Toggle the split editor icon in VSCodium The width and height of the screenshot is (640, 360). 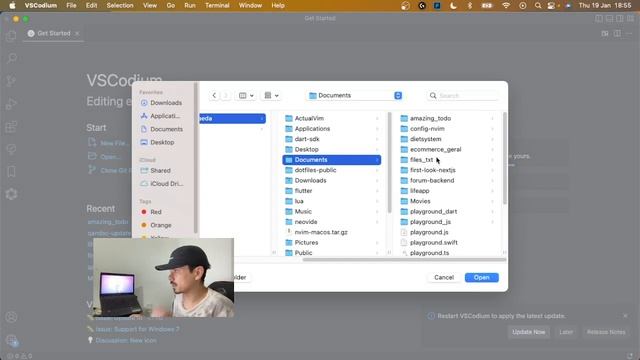(617, 33)
